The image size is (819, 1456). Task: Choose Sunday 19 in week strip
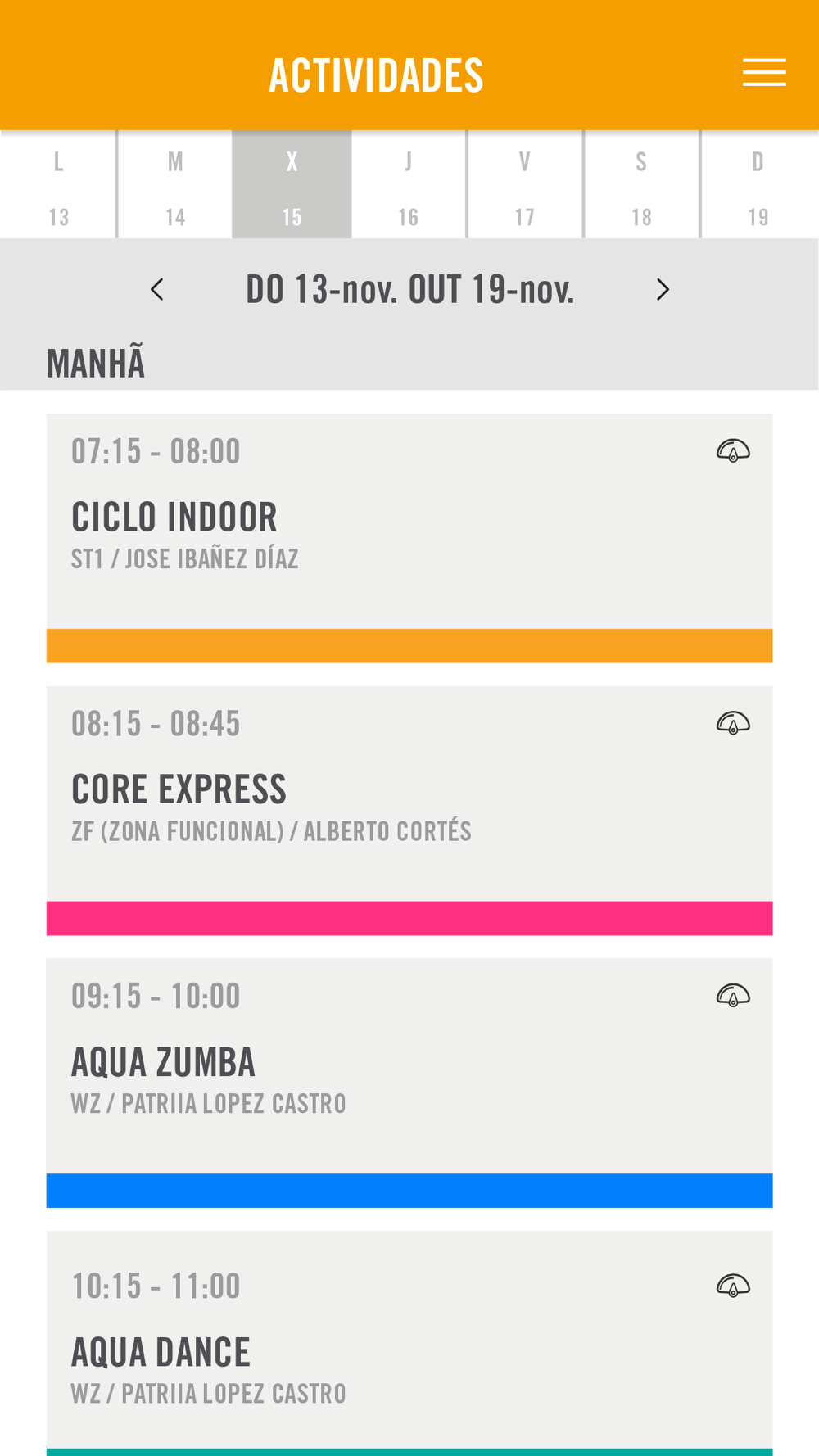pyautogui.click(x=759, y=185)
